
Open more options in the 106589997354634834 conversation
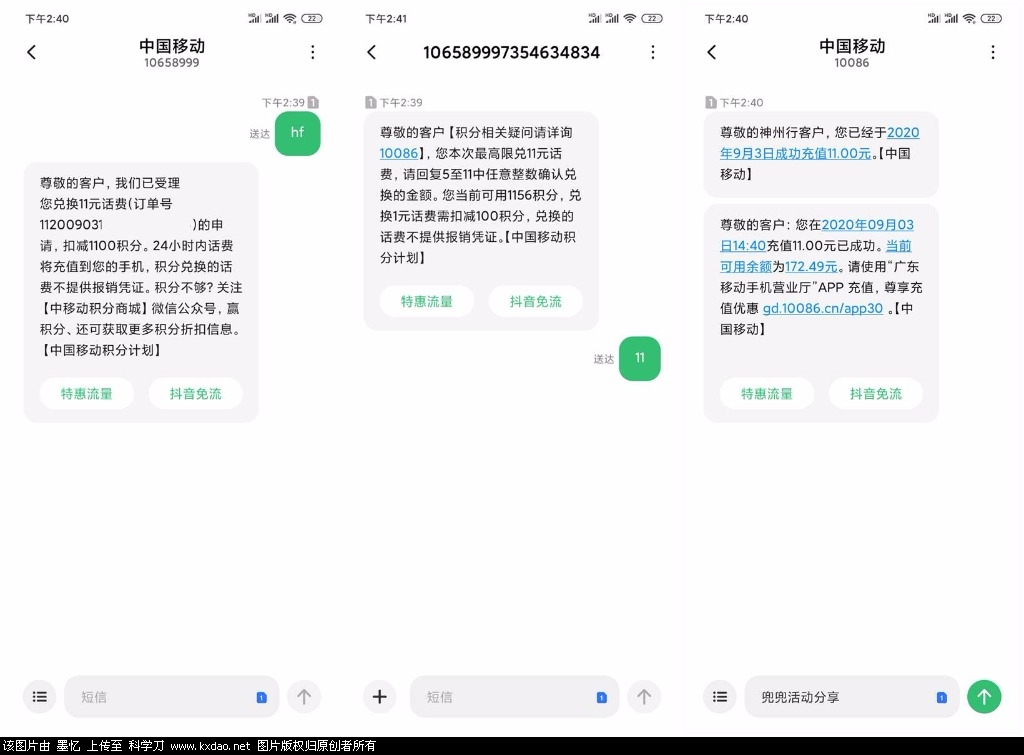(x=652, y=52)
